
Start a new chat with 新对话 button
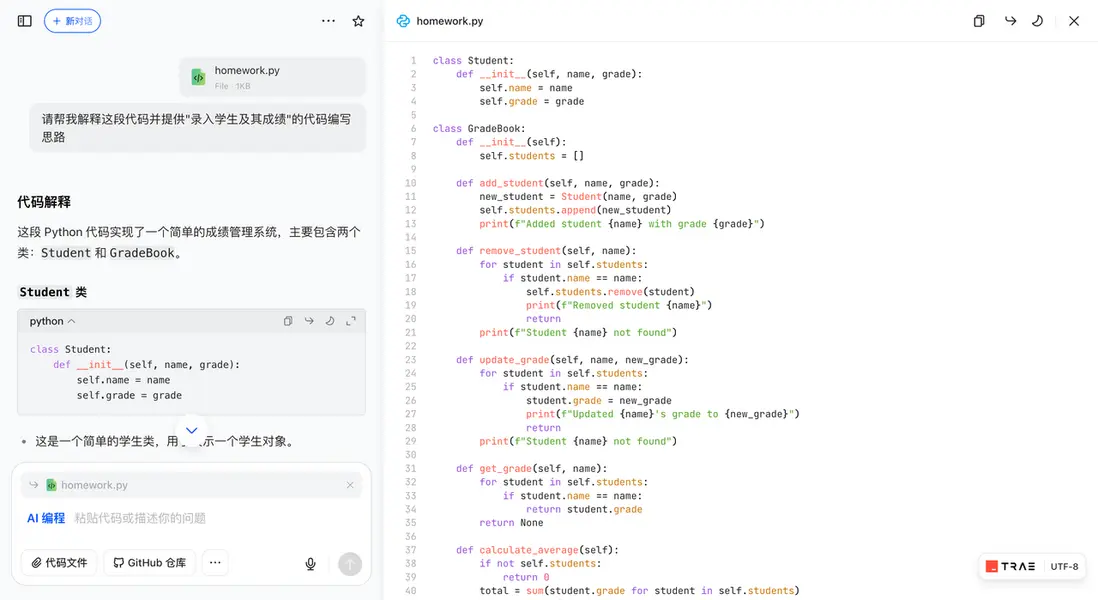(x=72, y=21)
